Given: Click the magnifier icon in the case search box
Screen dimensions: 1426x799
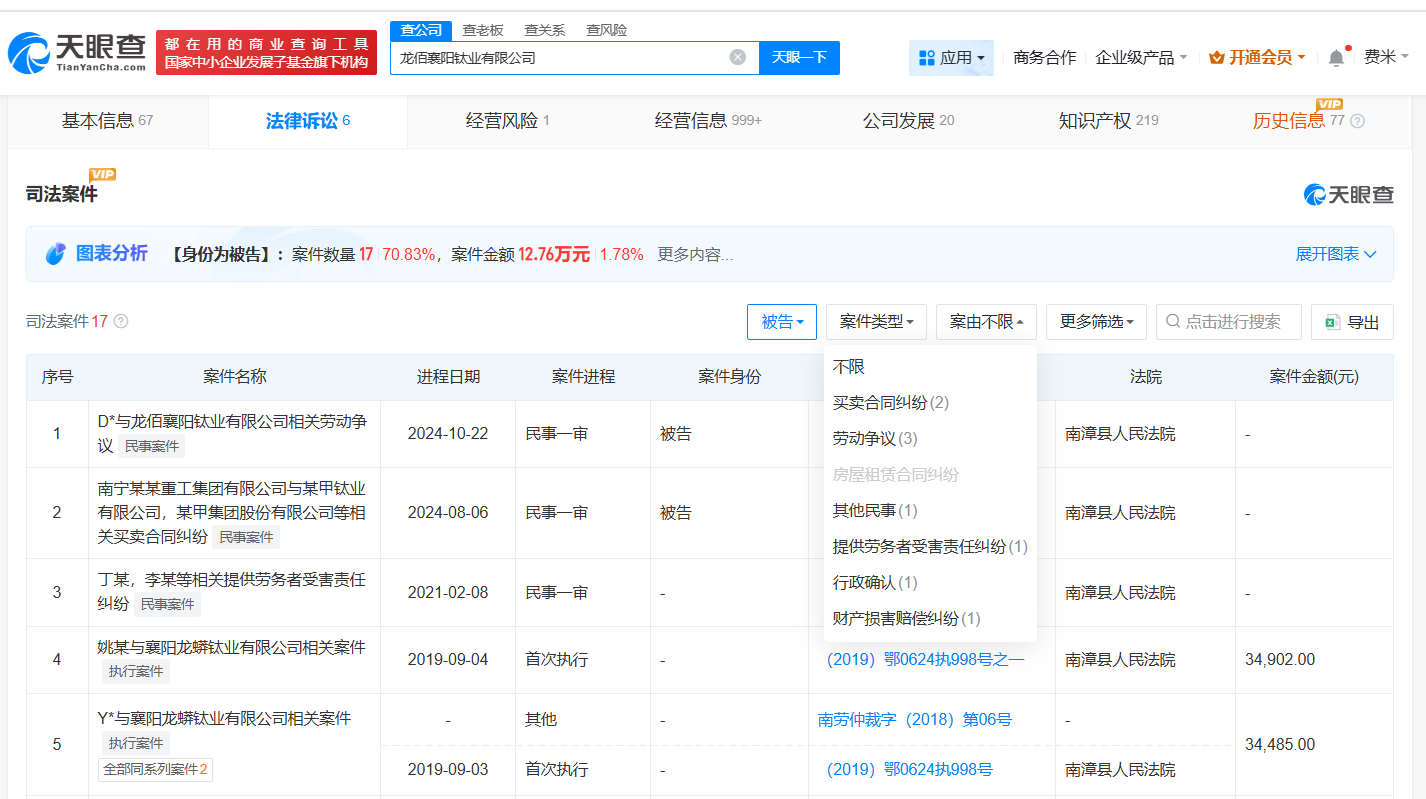Looking at the screenshot, I should [1171, 321].
